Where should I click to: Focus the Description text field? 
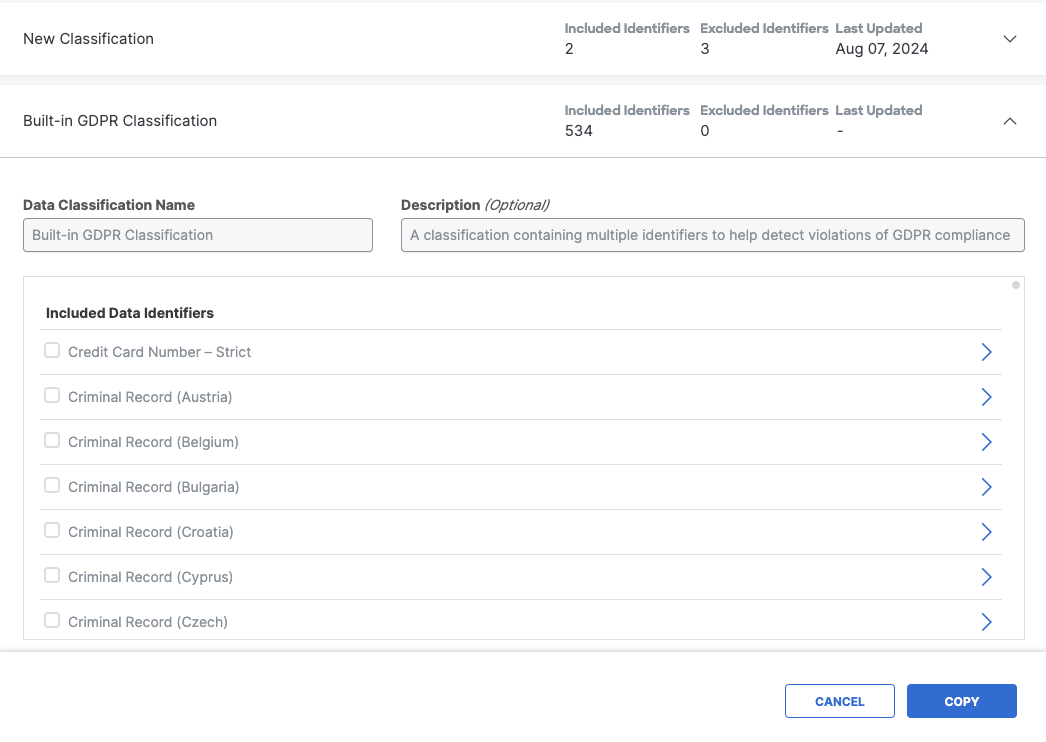pyautogui.click(x=712, y=235)
